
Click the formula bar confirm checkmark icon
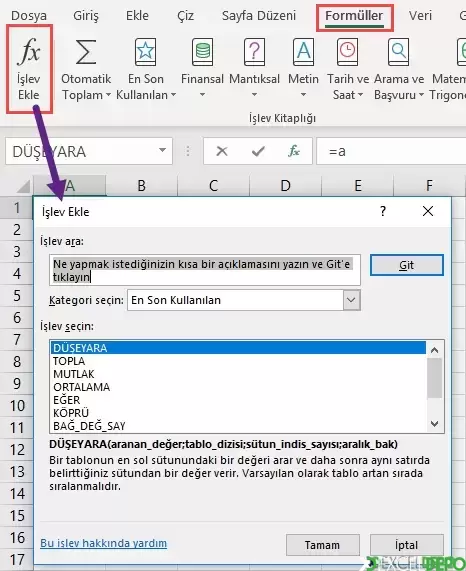pyautogui.click(x=258, y=151)
